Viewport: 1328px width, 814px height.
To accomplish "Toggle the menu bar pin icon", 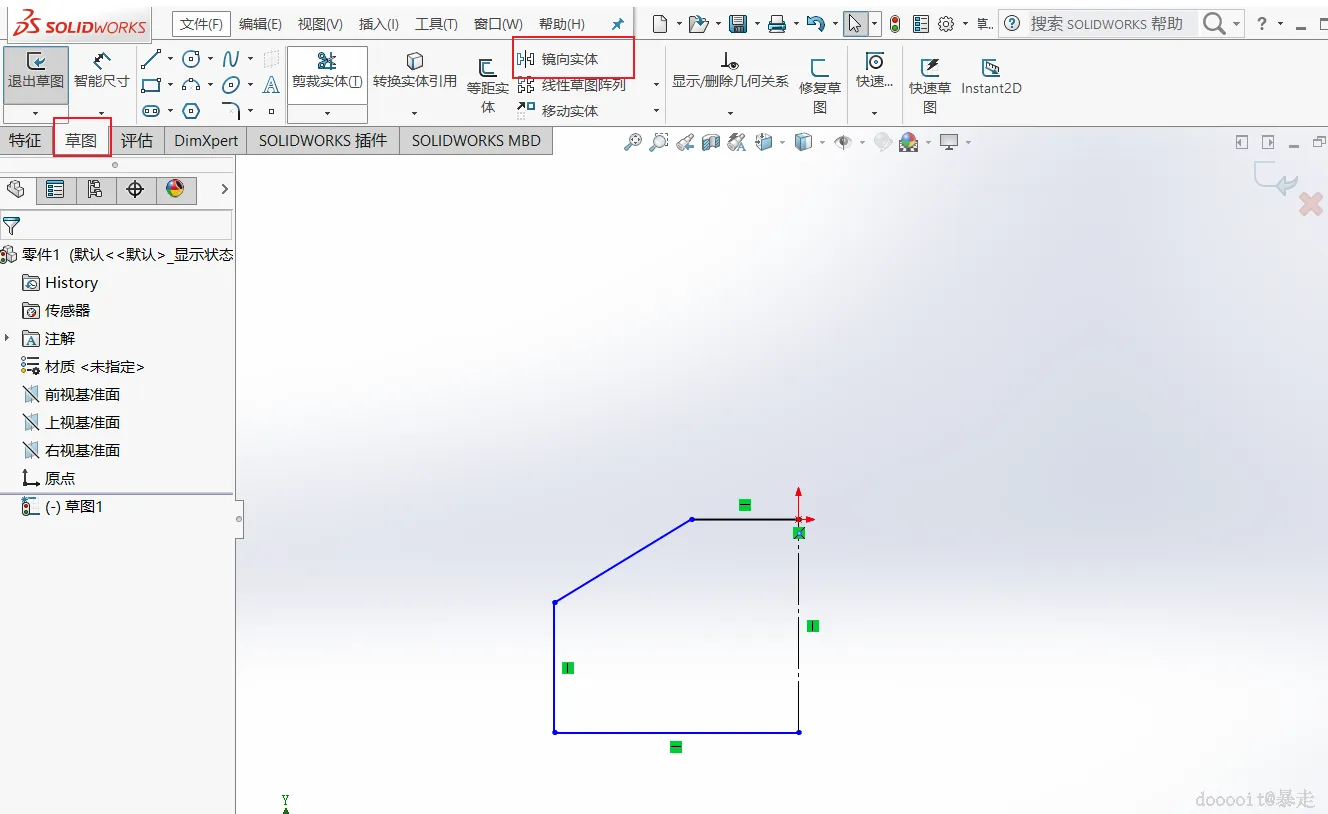I will click(x=617, y=24).
